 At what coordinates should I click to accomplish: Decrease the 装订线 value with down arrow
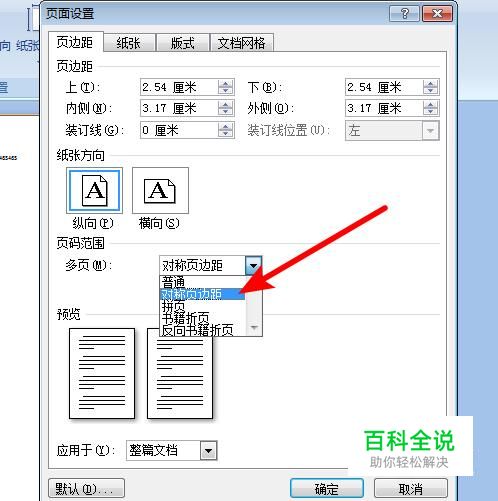tap(226, 134)
